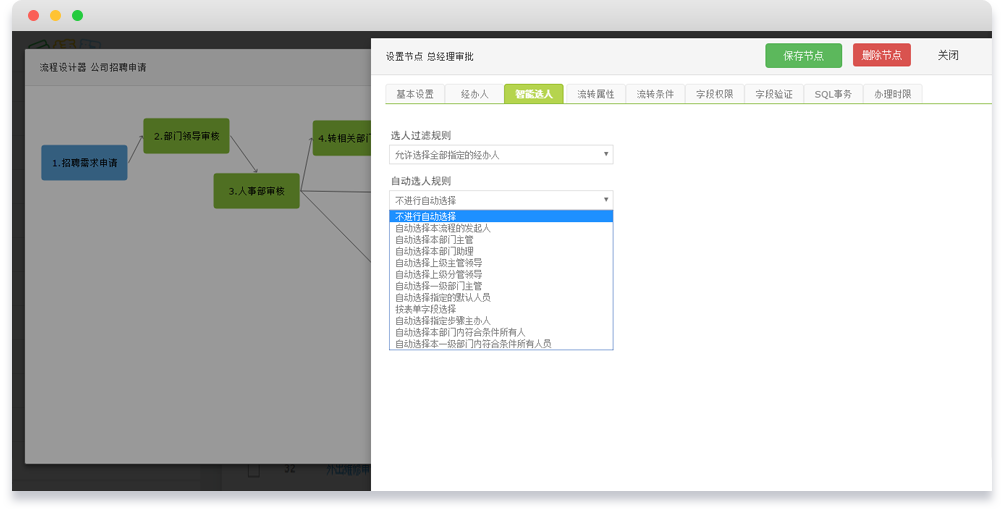Switch to the SQL事务 tab

click(x=833, y=94)
